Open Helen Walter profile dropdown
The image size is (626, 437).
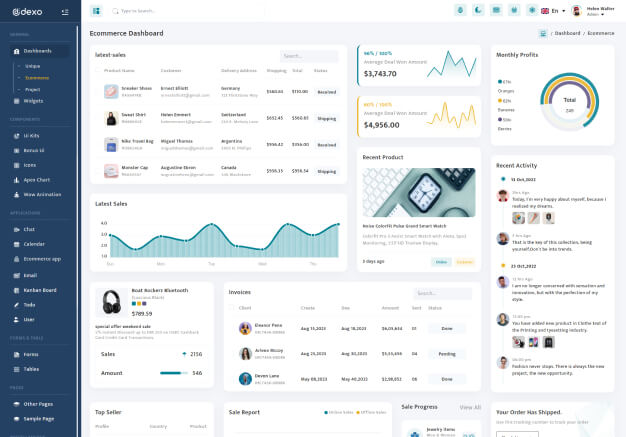(597, 11)
